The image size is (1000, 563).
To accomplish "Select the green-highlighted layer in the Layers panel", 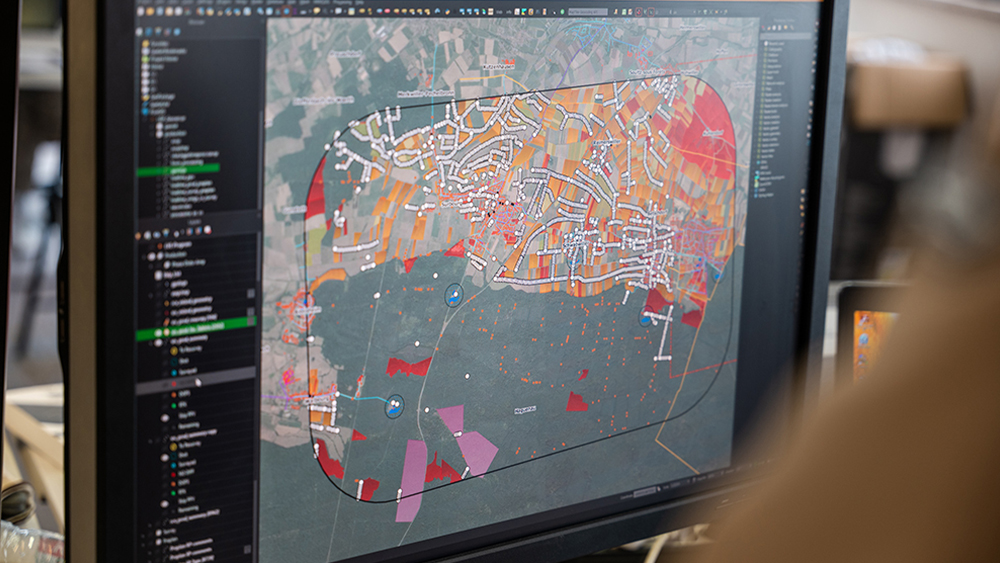I will pos(196,328).
